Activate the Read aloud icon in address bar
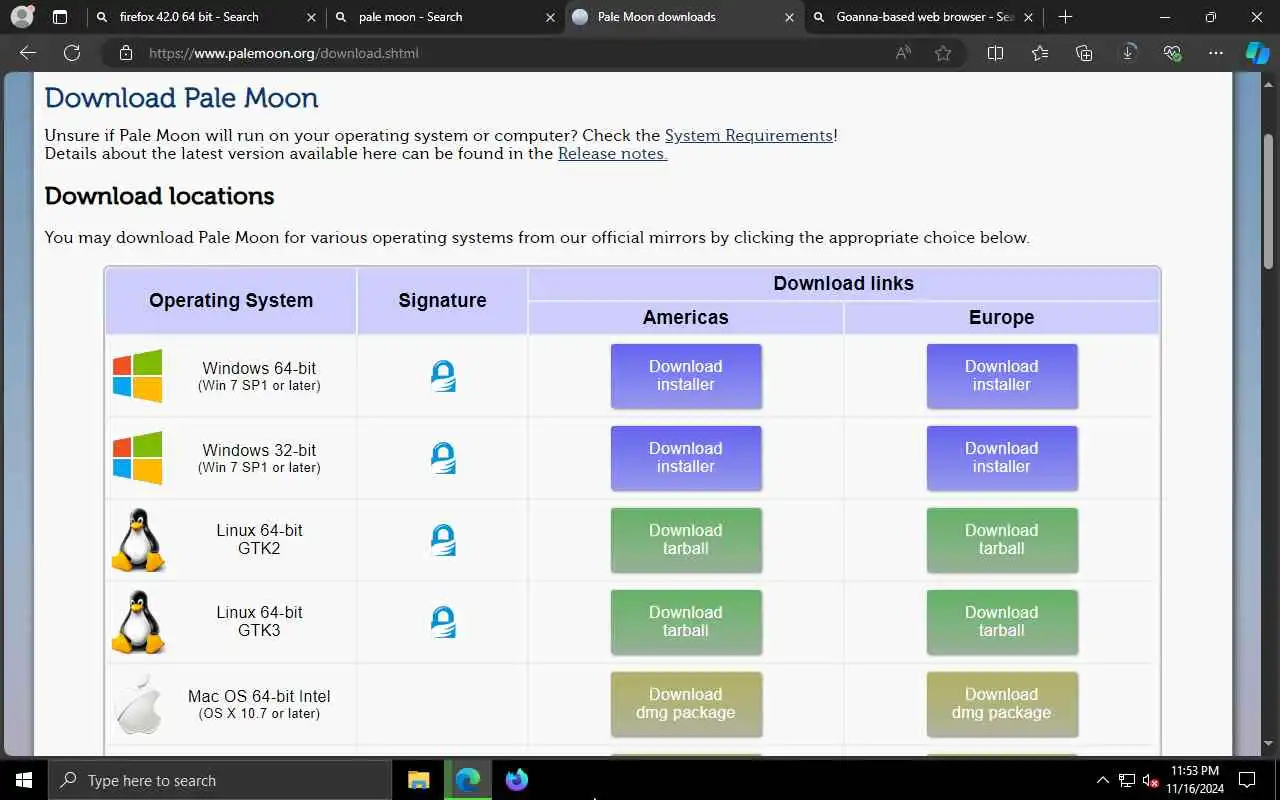 pyautogui.click(x=903, y=53)
